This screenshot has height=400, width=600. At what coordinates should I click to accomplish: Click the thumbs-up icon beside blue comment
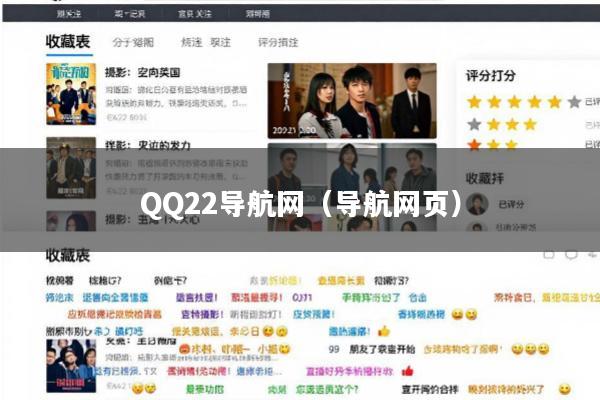[384, 331]
